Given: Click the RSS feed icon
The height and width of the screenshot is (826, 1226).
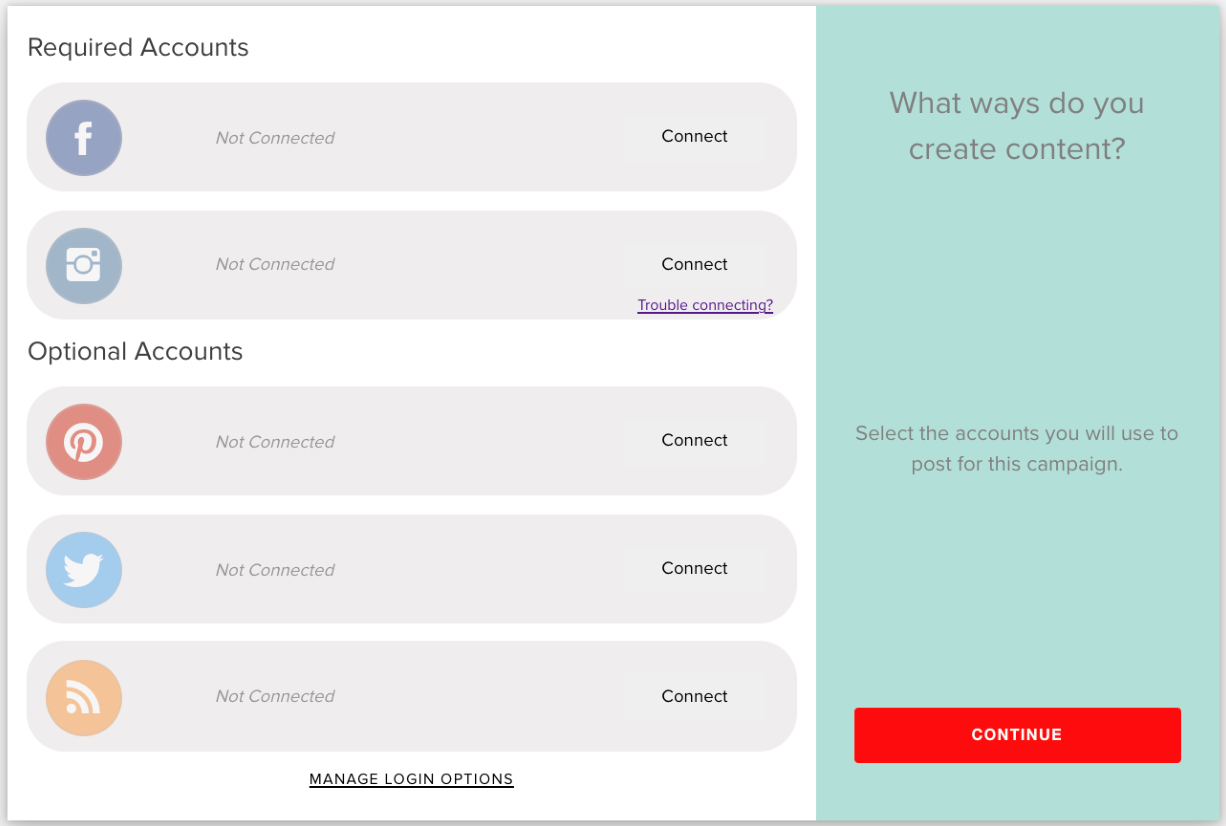Looking at the screenshot, I should (x=84, y=698).
